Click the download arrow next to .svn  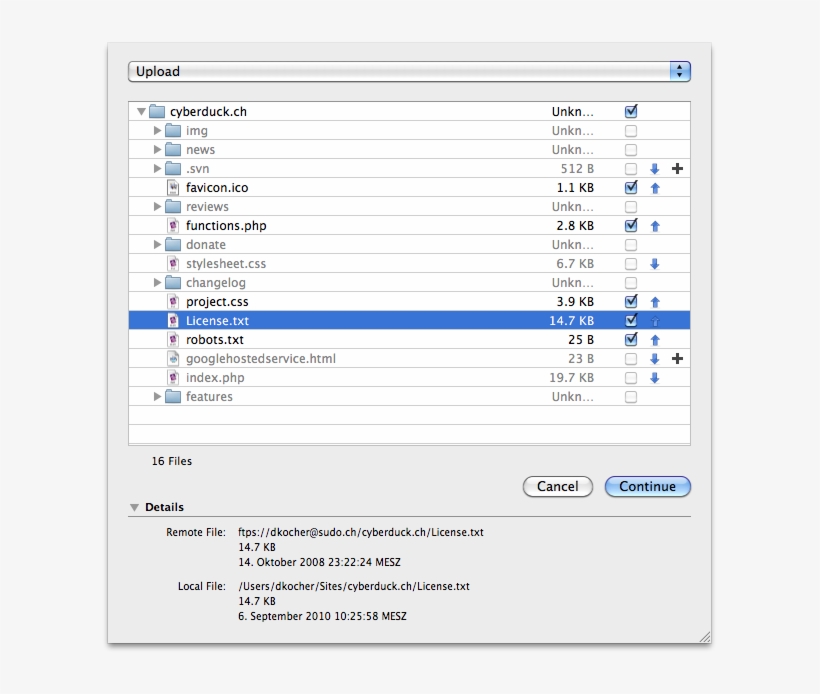(x=655, y=168)
